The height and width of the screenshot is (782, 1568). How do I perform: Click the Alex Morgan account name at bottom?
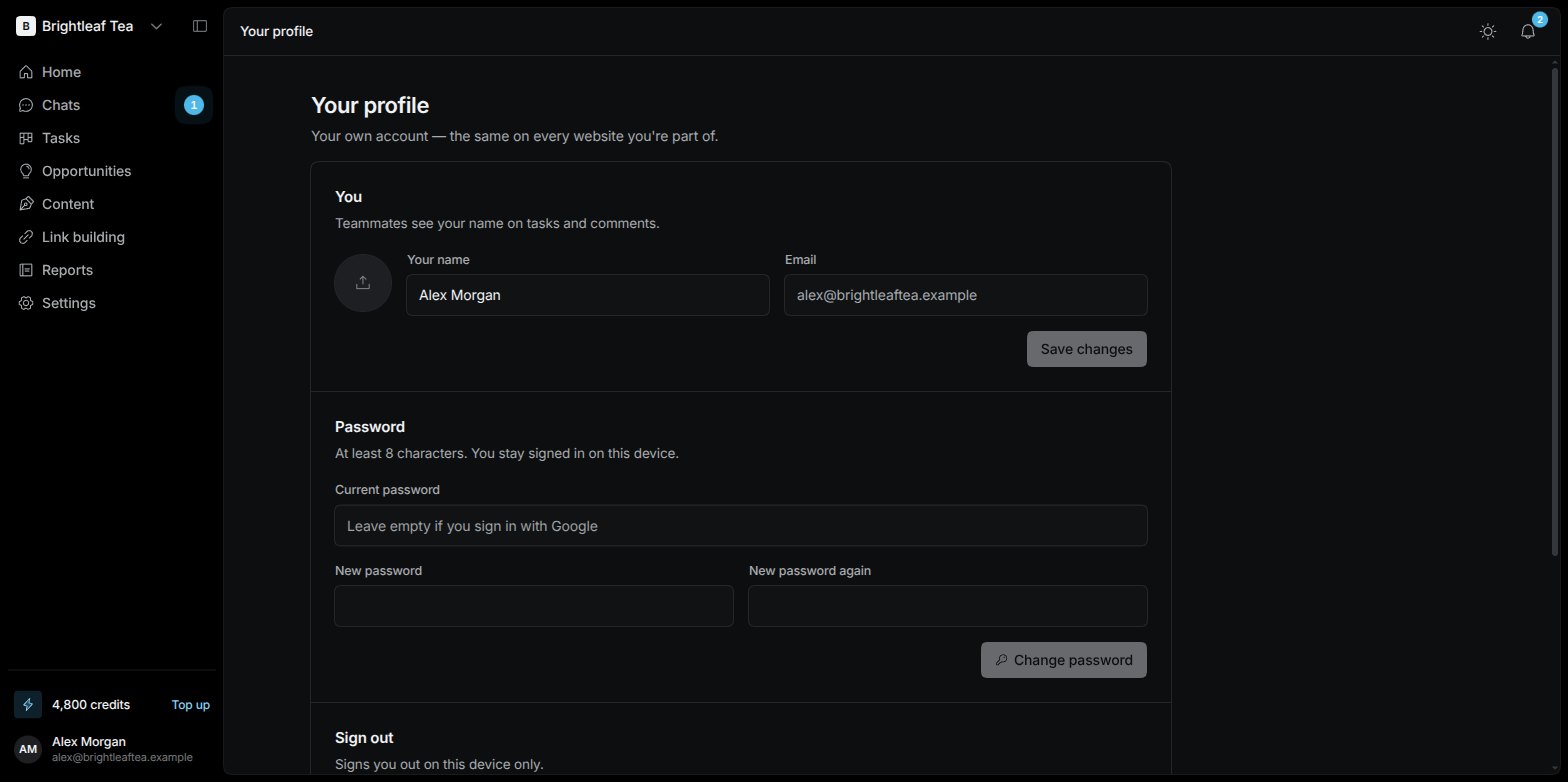pos(89,742)
